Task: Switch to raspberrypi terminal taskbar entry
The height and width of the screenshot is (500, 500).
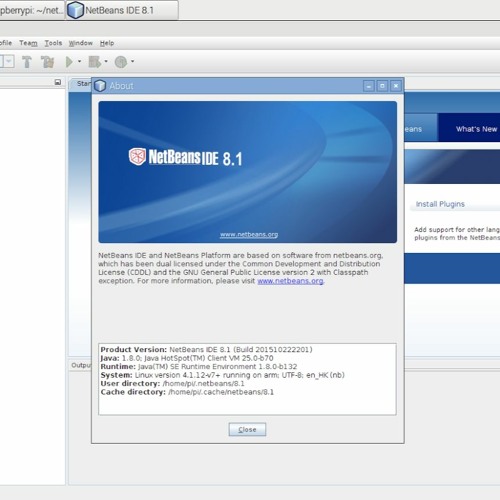Action: (x=32, y=10)
